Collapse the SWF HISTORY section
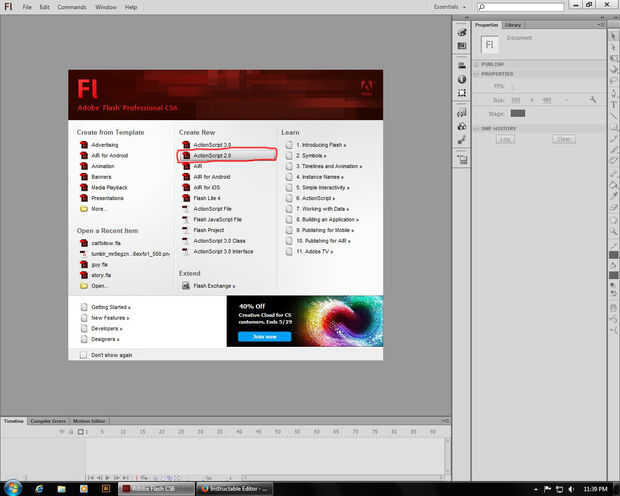 [477, 129]
